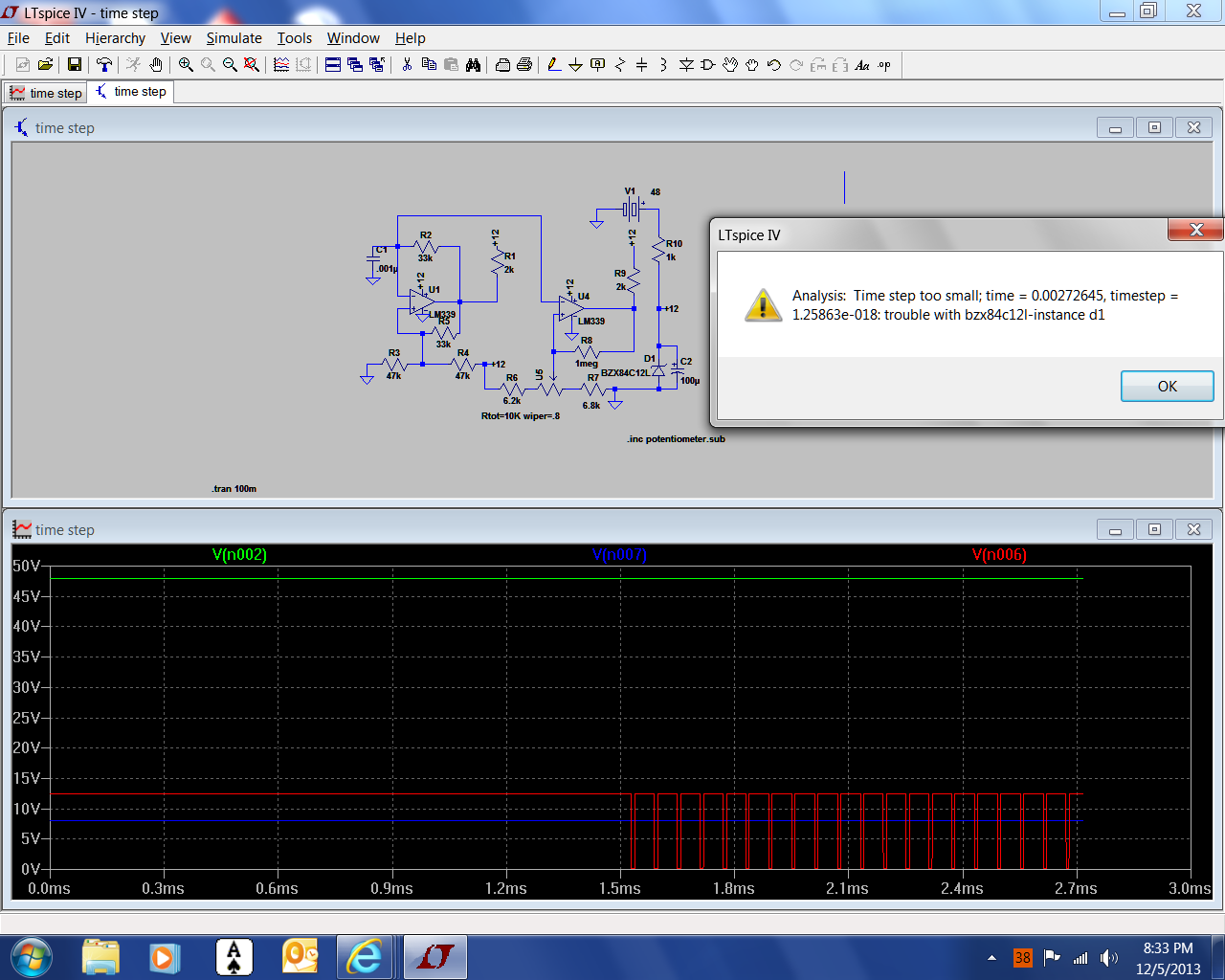Click the V(n007) trace label
This screenshot has width=1225, height=980.
tap(620, 555)
